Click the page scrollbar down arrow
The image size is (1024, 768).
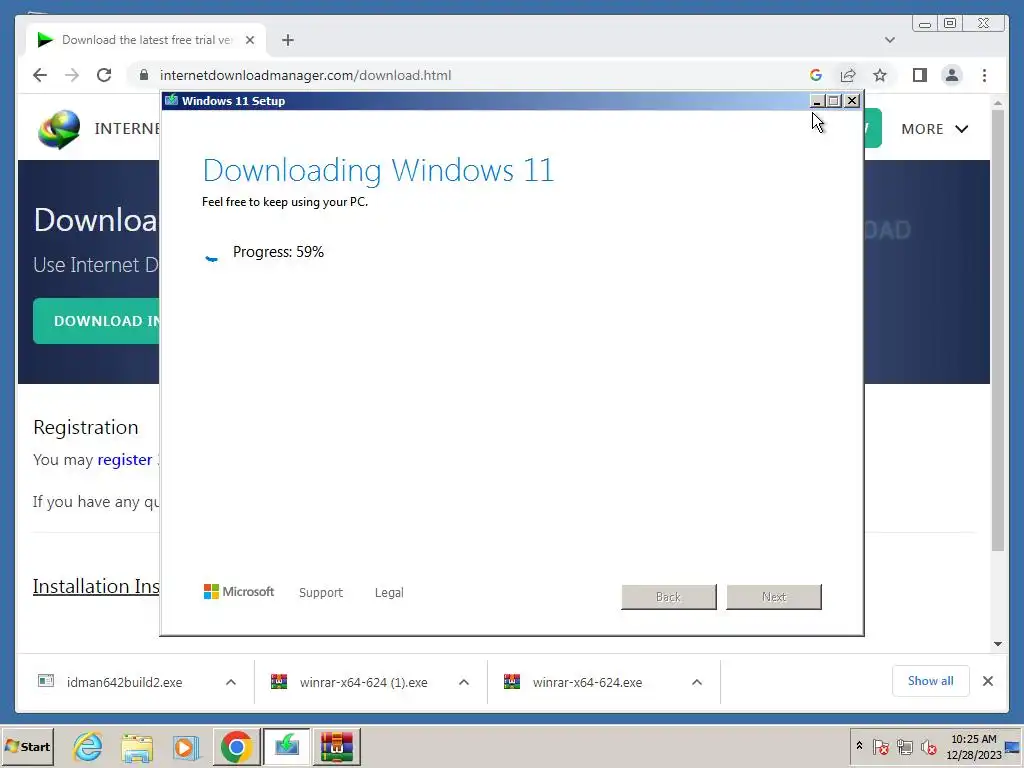point(997,644)
